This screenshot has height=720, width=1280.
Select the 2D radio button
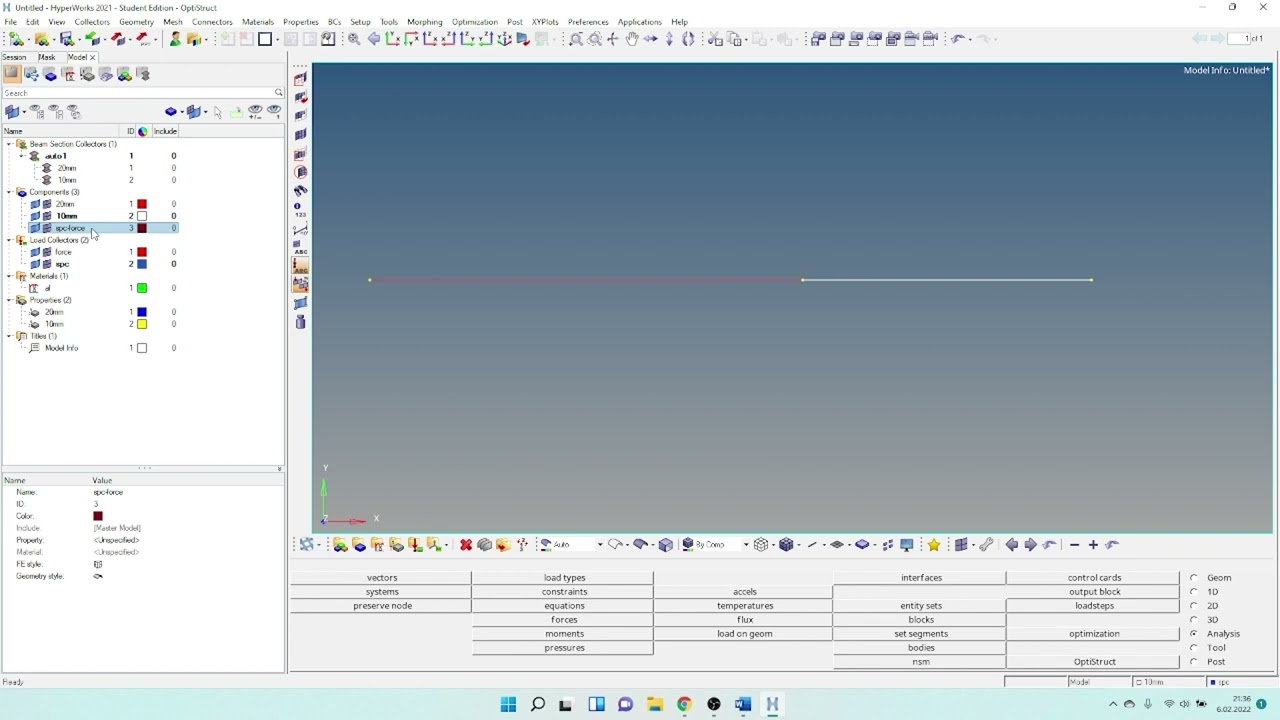coord(1193,606)
